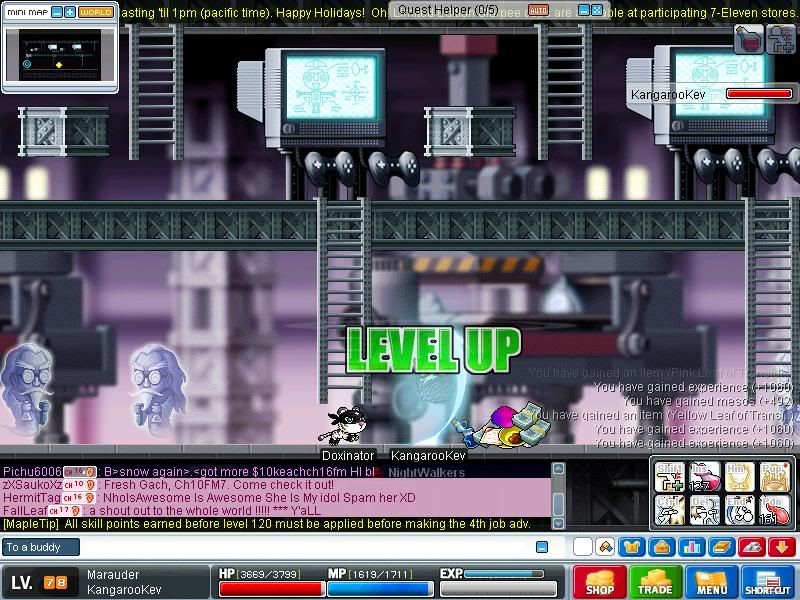The height and width of the screenshot is (600, 800).
Task: Open the Cash Shop button
Action: 599,582
